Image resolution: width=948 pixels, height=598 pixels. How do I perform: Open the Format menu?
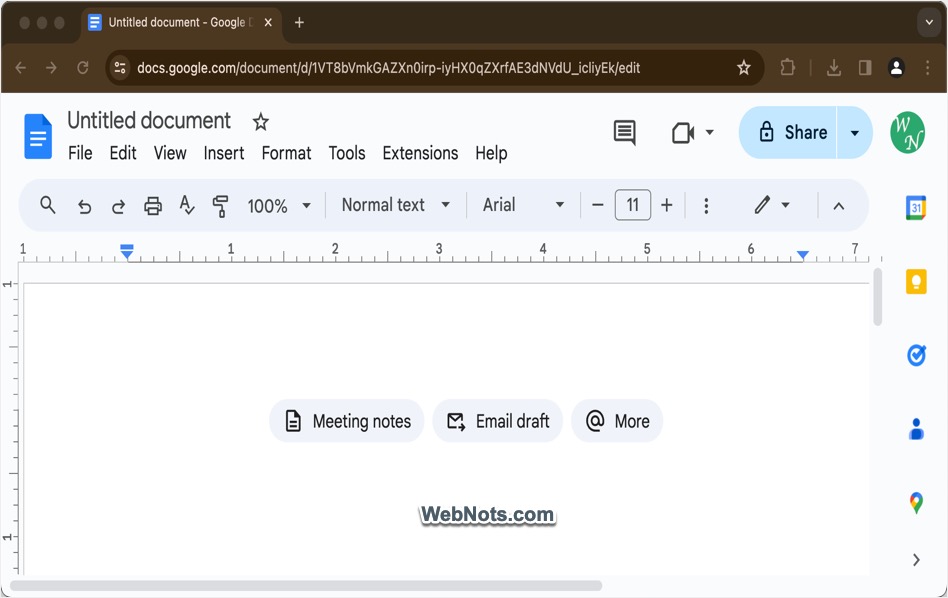(286, 153)
